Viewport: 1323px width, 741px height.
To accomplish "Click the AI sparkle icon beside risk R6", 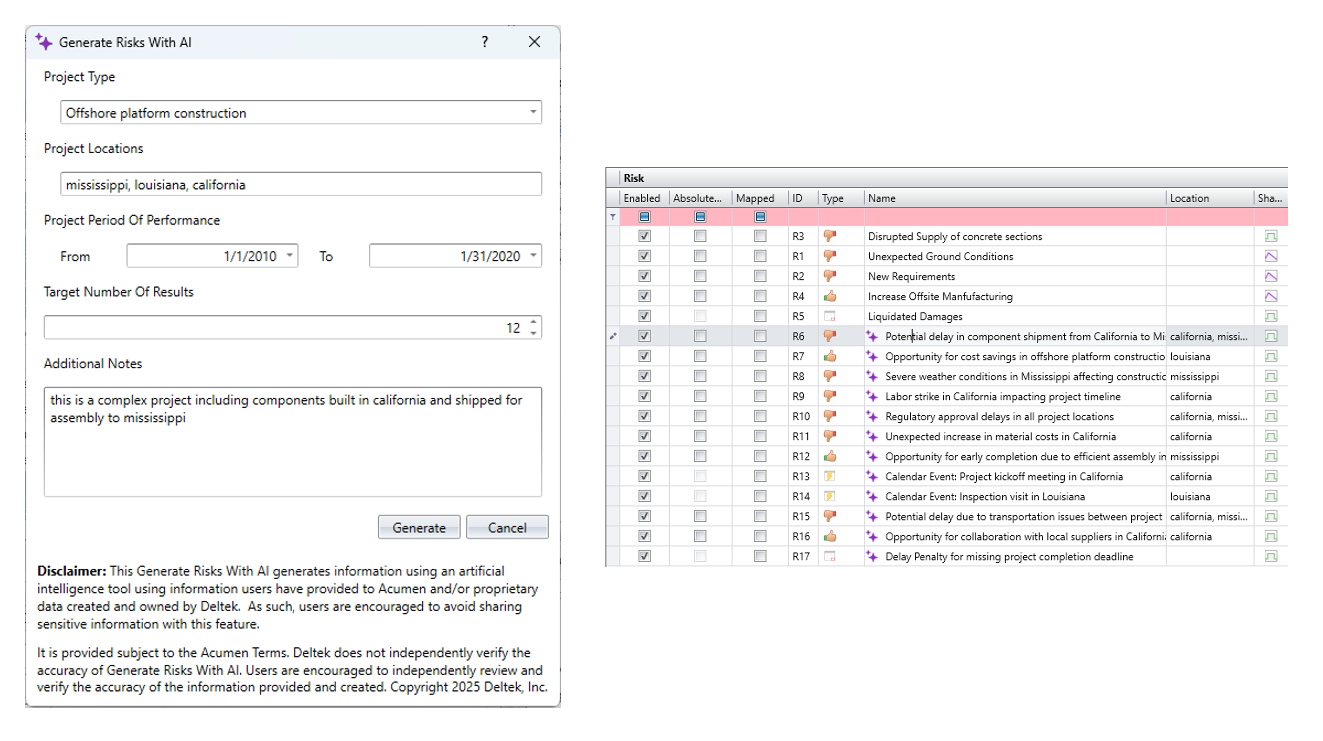I will 870,336.
